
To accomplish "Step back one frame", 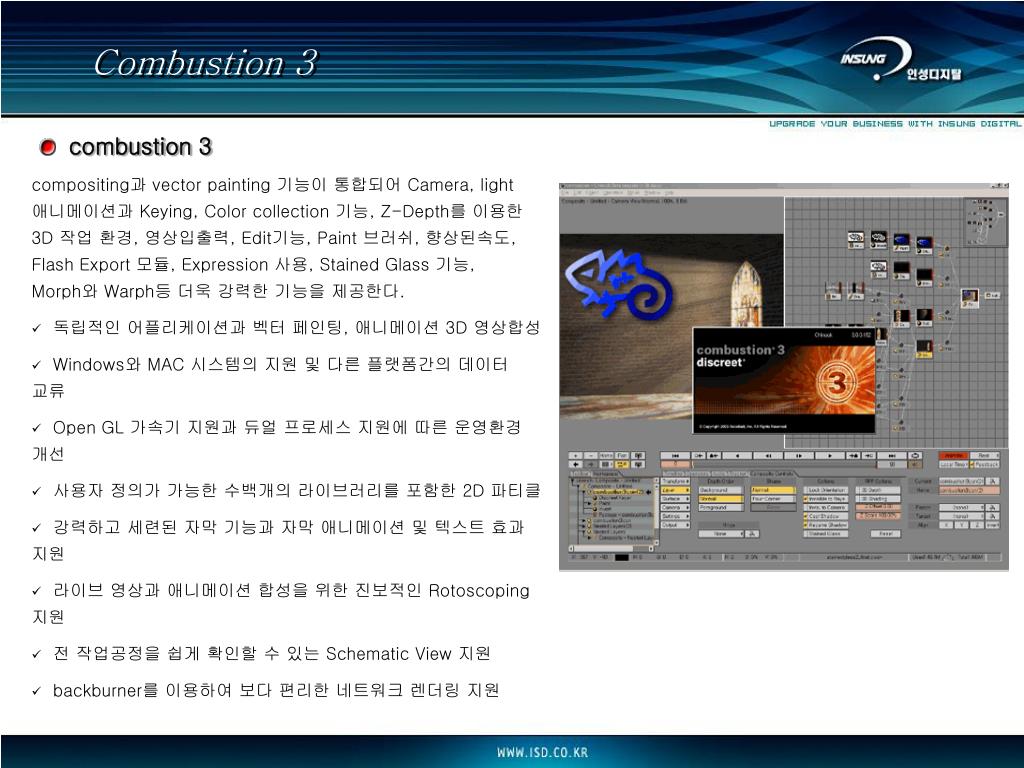I will (x=768, y=455).
